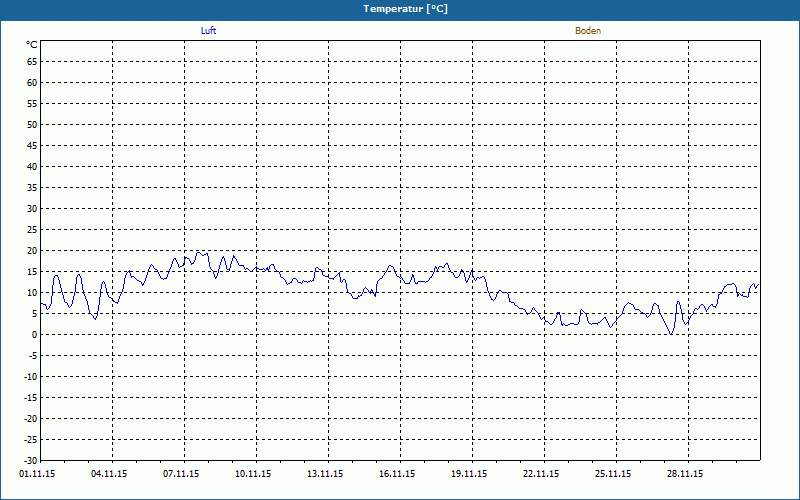This screenshot has height=500, width=800.
Task: Click the °C axis unit label
Action: [32, 45]
